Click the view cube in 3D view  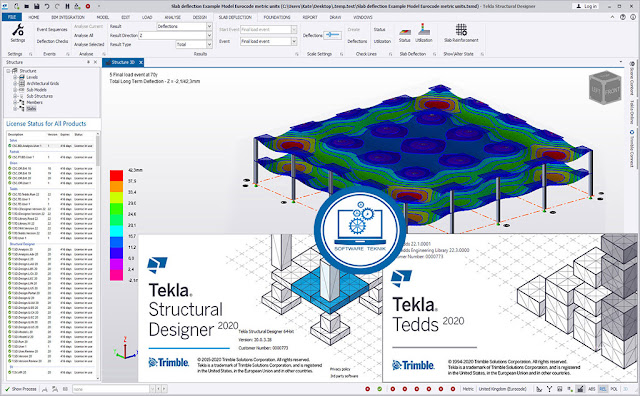point(605,87)
